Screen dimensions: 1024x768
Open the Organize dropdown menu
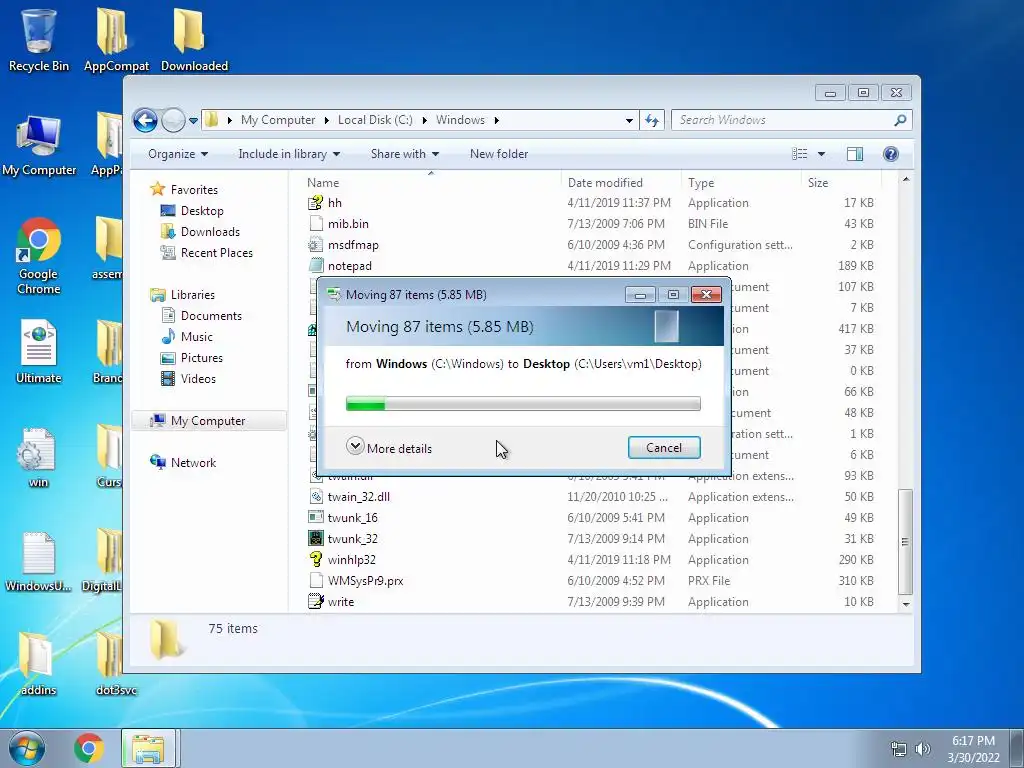178,154
